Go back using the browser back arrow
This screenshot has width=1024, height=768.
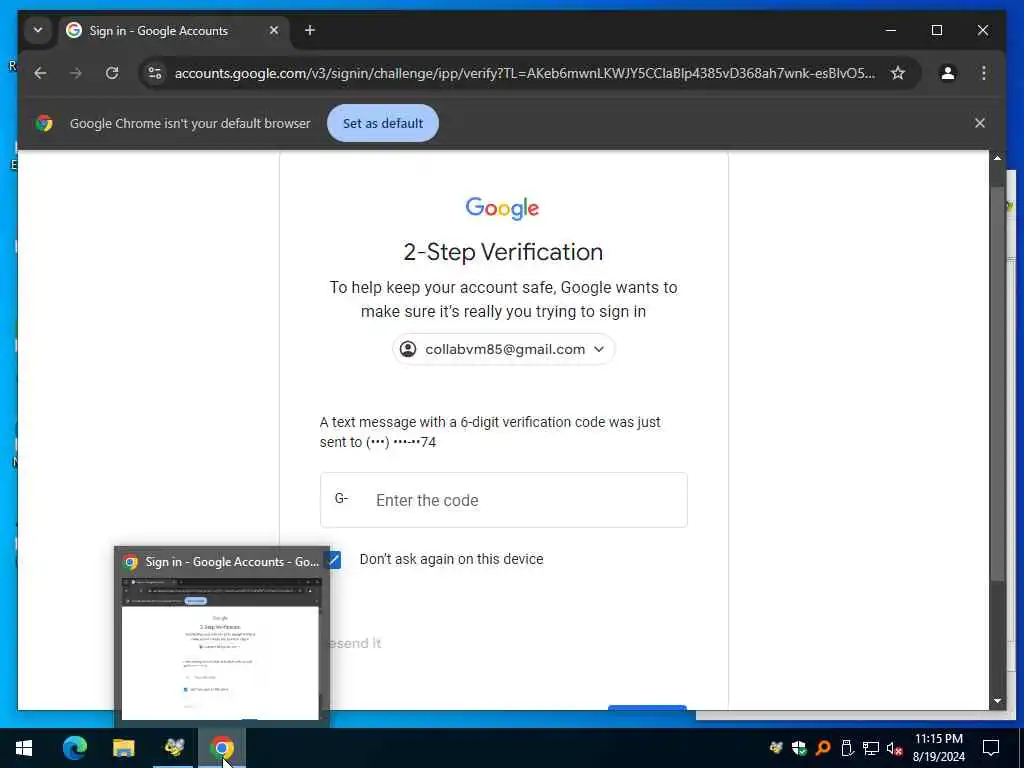[40, 73]
